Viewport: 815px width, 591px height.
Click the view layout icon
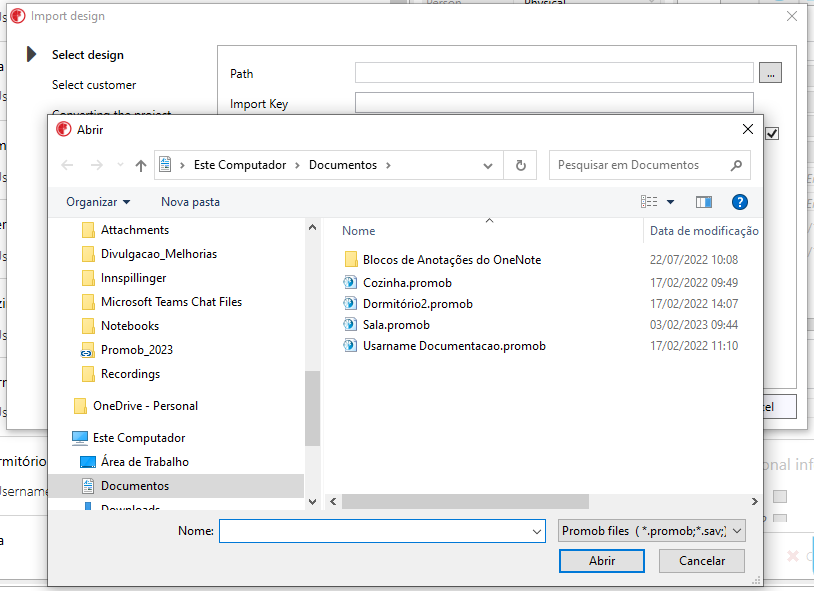(x=649, y=202)
